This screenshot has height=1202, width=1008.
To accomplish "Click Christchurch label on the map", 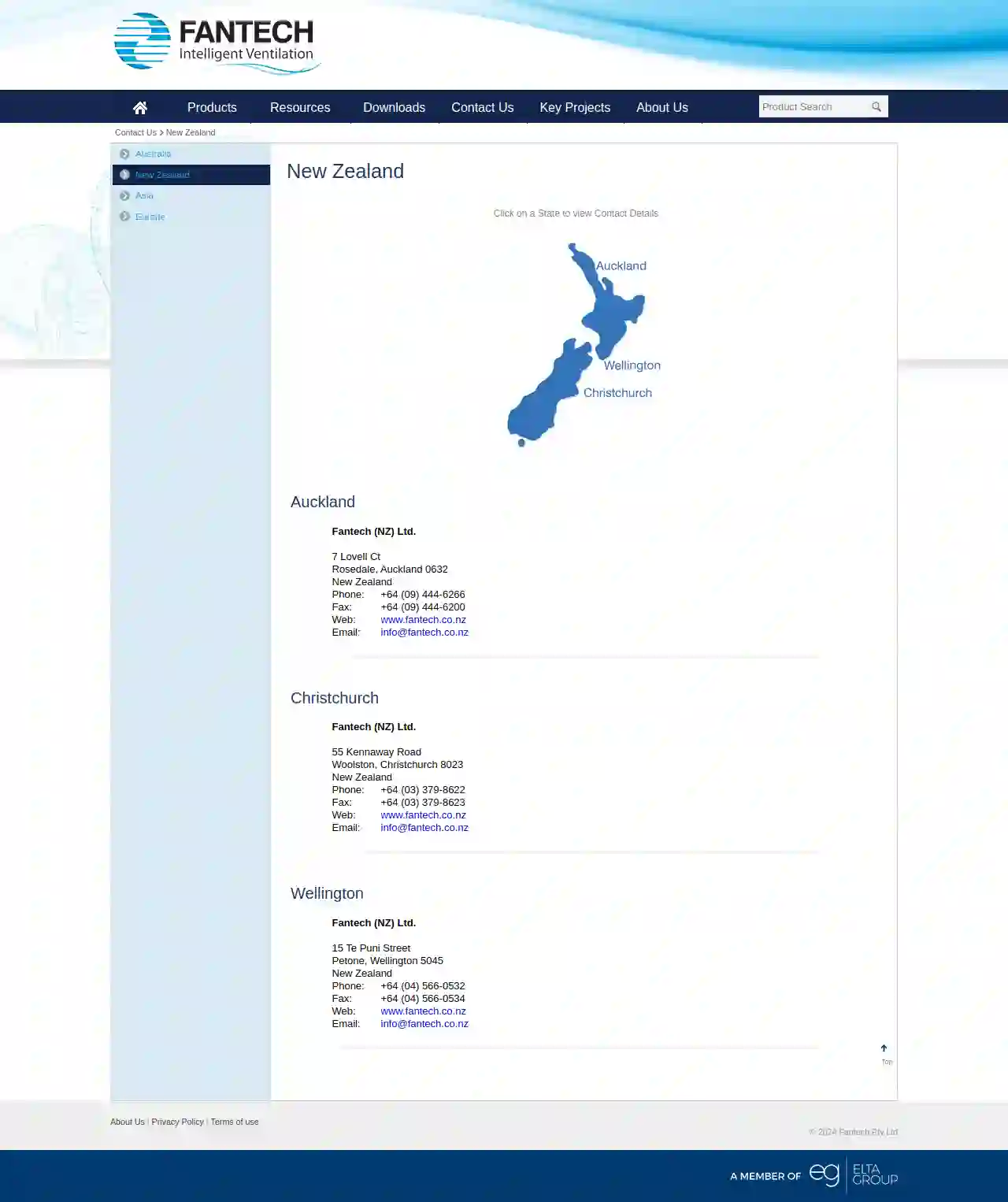I will 617,393.
